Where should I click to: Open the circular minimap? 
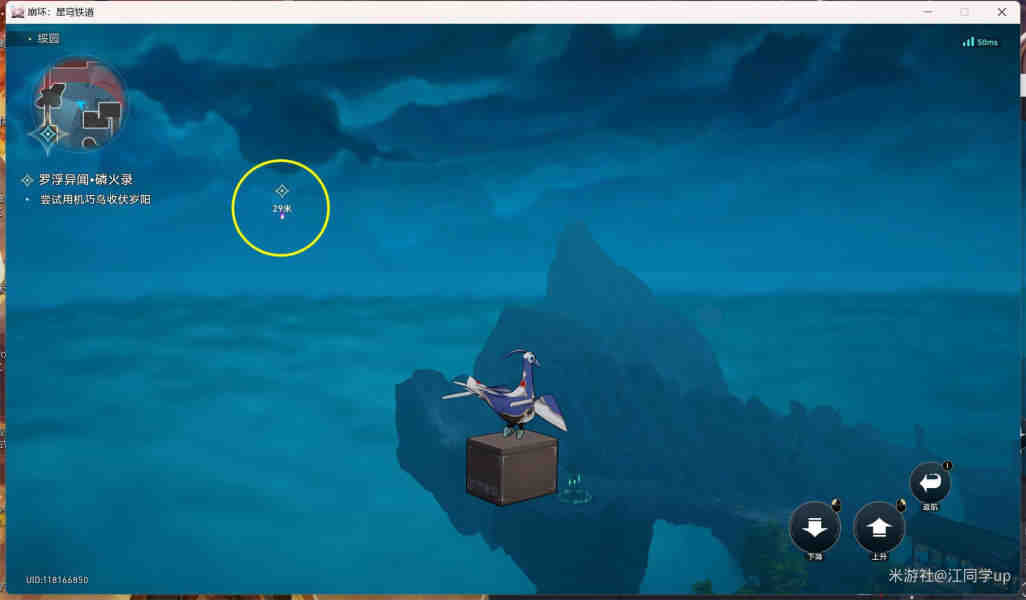[80, 103]
